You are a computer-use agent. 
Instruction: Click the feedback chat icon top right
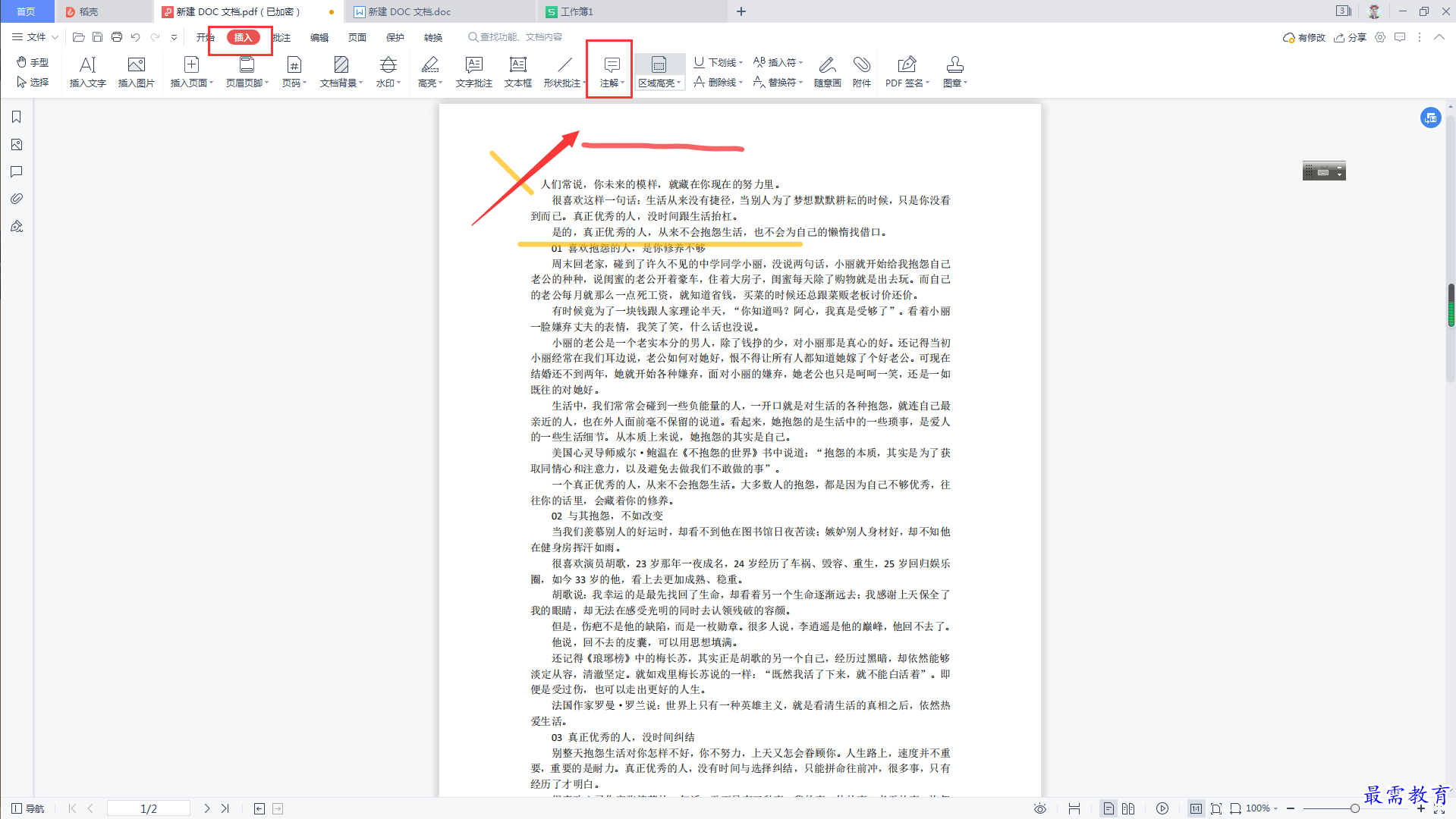point(1400,37)
